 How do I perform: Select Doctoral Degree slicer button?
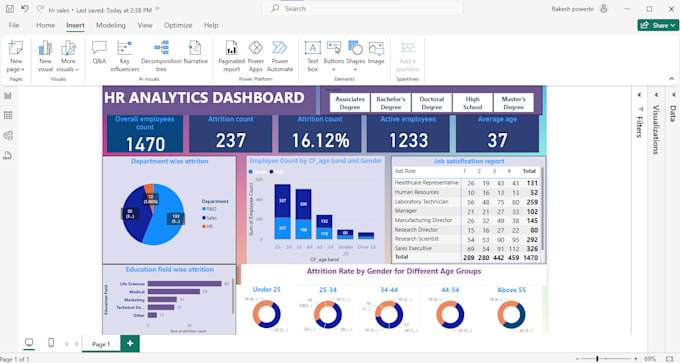(432, 103)
